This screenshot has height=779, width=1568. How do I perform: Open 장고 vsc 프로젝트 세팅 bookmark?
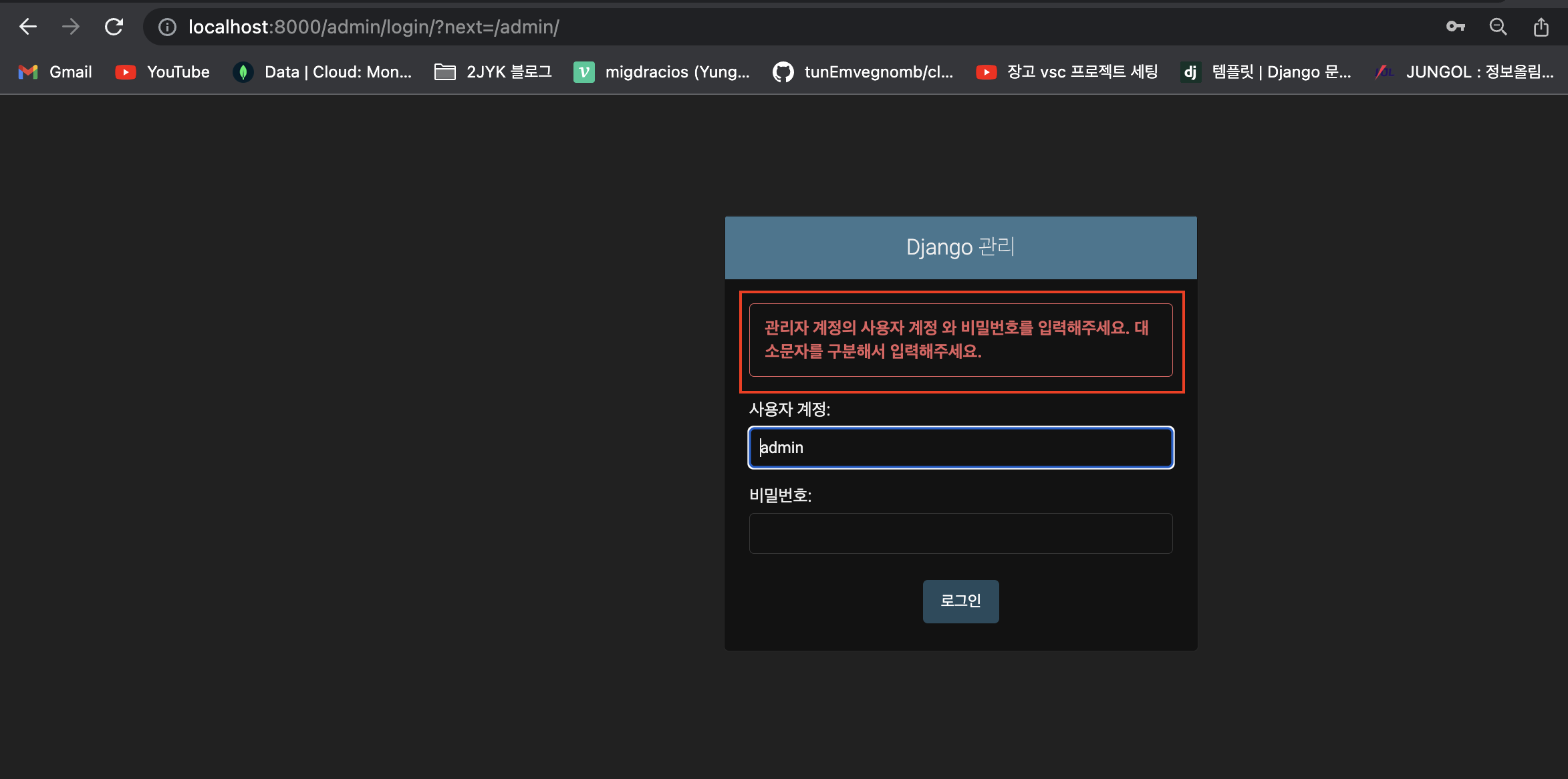pos(1067,71)
